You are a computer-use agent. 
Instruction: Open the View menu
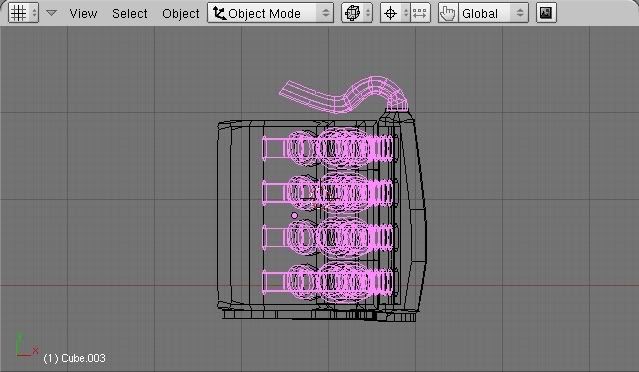[83, 13]
